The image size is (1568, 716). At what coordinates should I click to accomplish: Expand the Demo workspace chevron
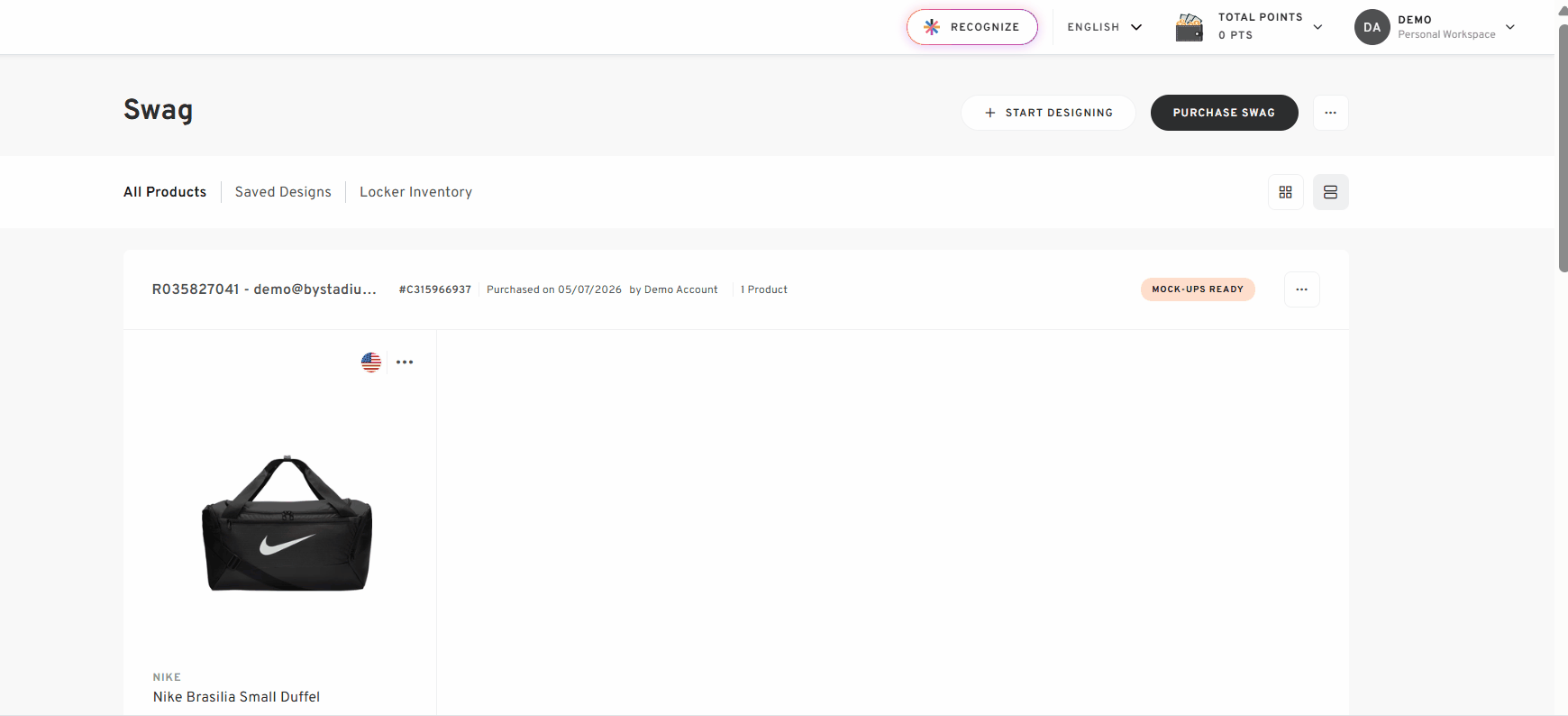[x=1510, y=27]
